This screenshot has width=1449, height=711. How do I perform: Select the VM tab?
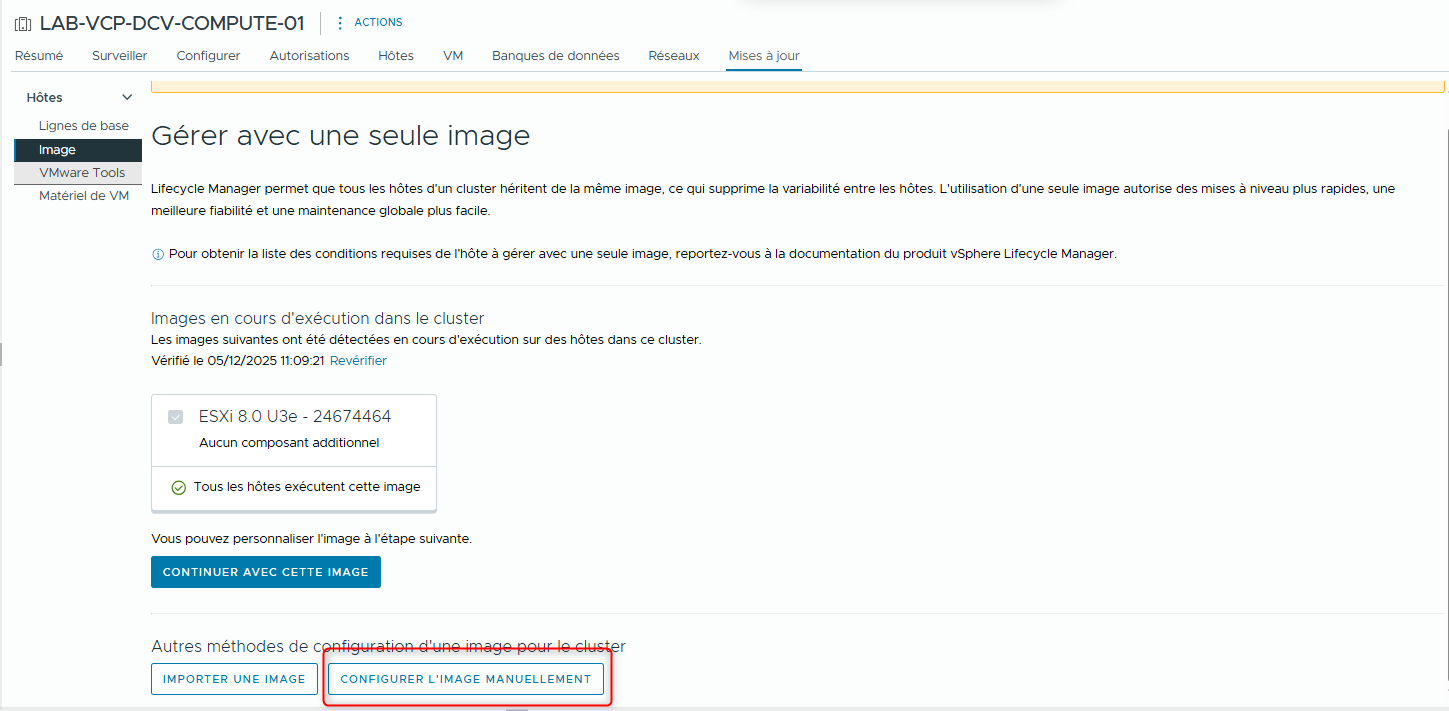[x=453, y=56]
